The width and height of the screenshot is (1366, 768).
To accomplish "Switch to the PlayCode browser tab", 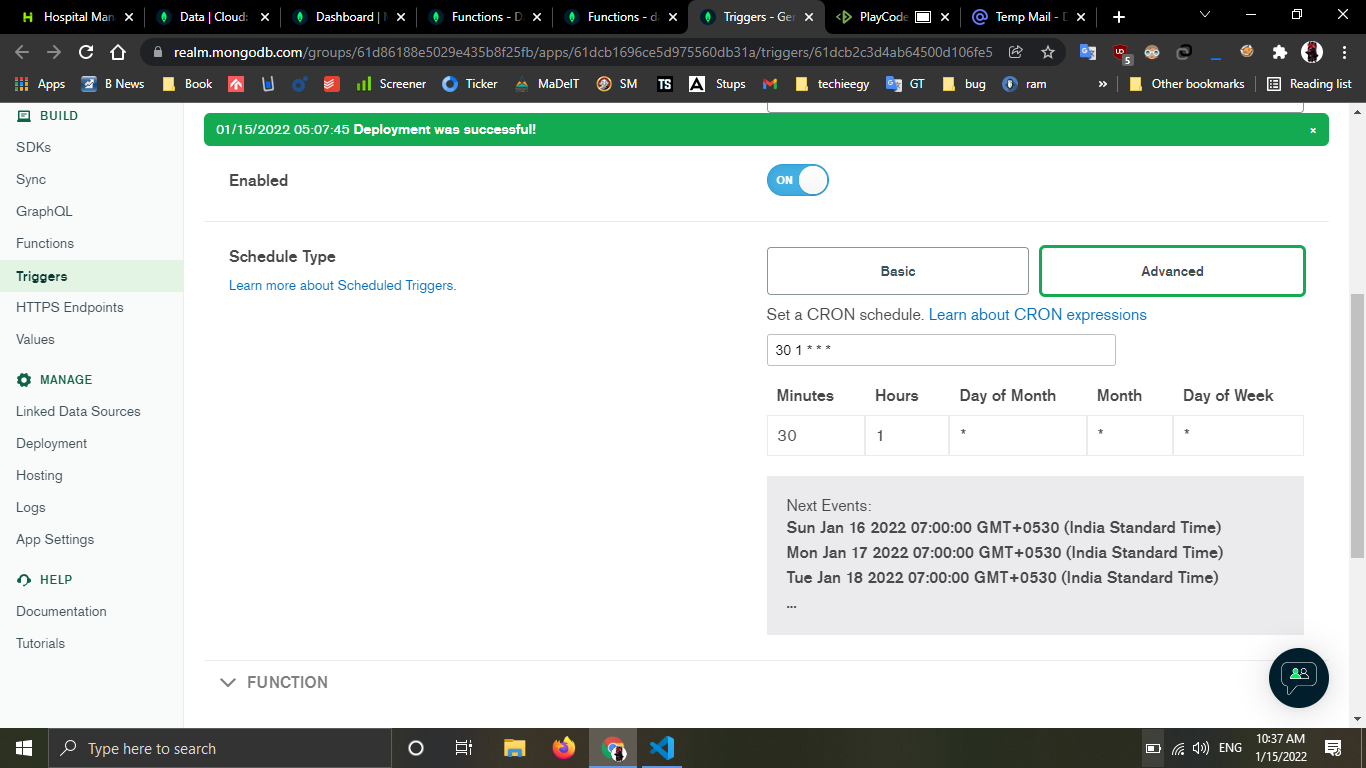I will [x=883, y=17].
